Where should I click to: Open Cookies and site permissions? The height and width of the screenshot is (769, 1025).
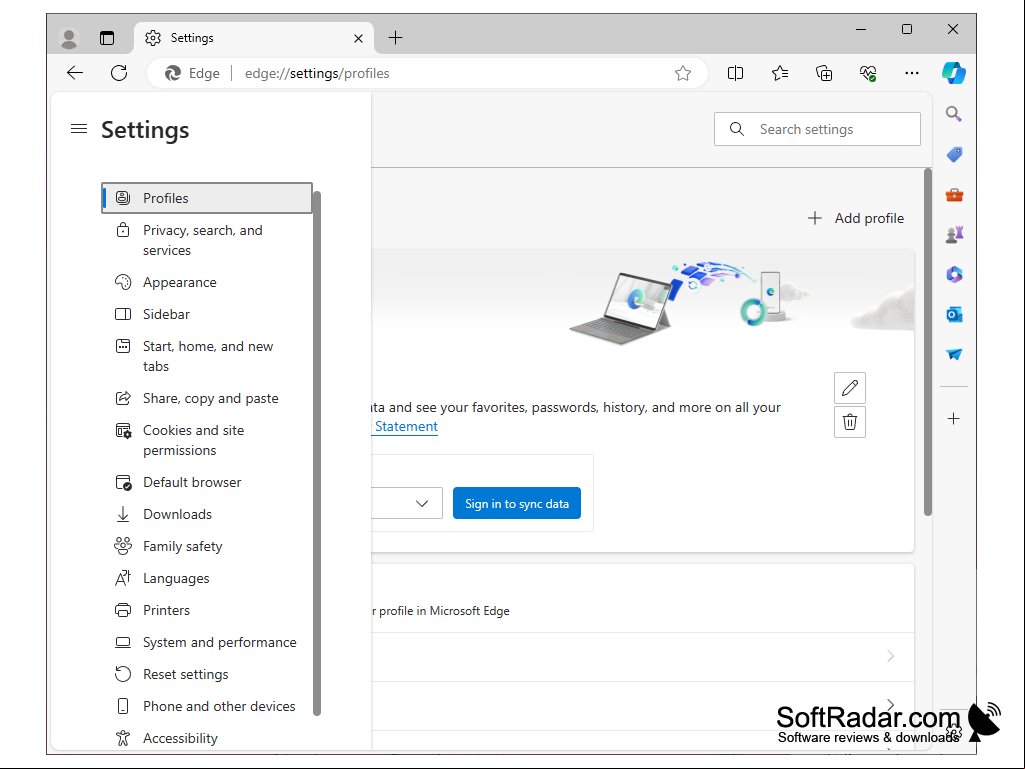[x=207, y=440]
